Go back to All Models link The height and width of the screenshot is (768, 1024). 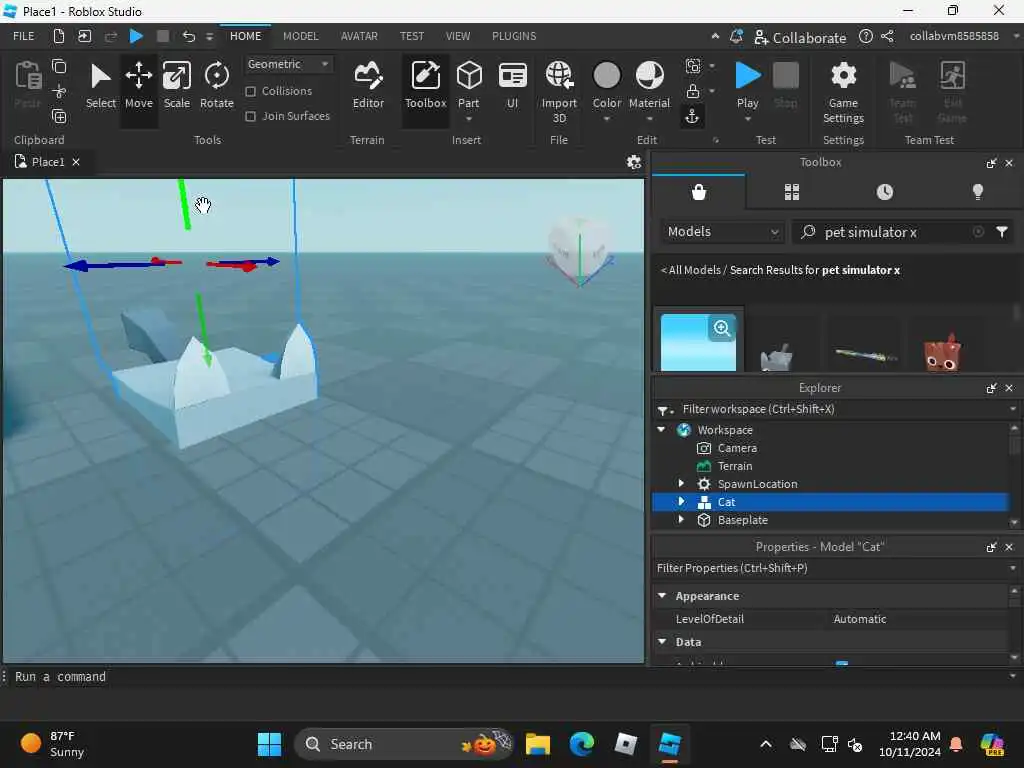(690, 270)
